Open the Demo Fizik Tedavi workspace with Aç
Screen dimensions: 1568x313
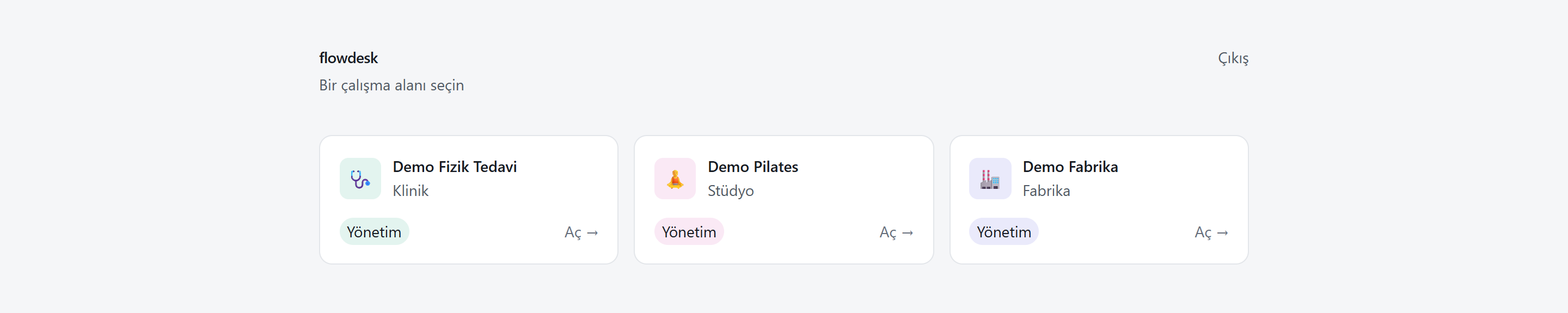pos(581,232)
